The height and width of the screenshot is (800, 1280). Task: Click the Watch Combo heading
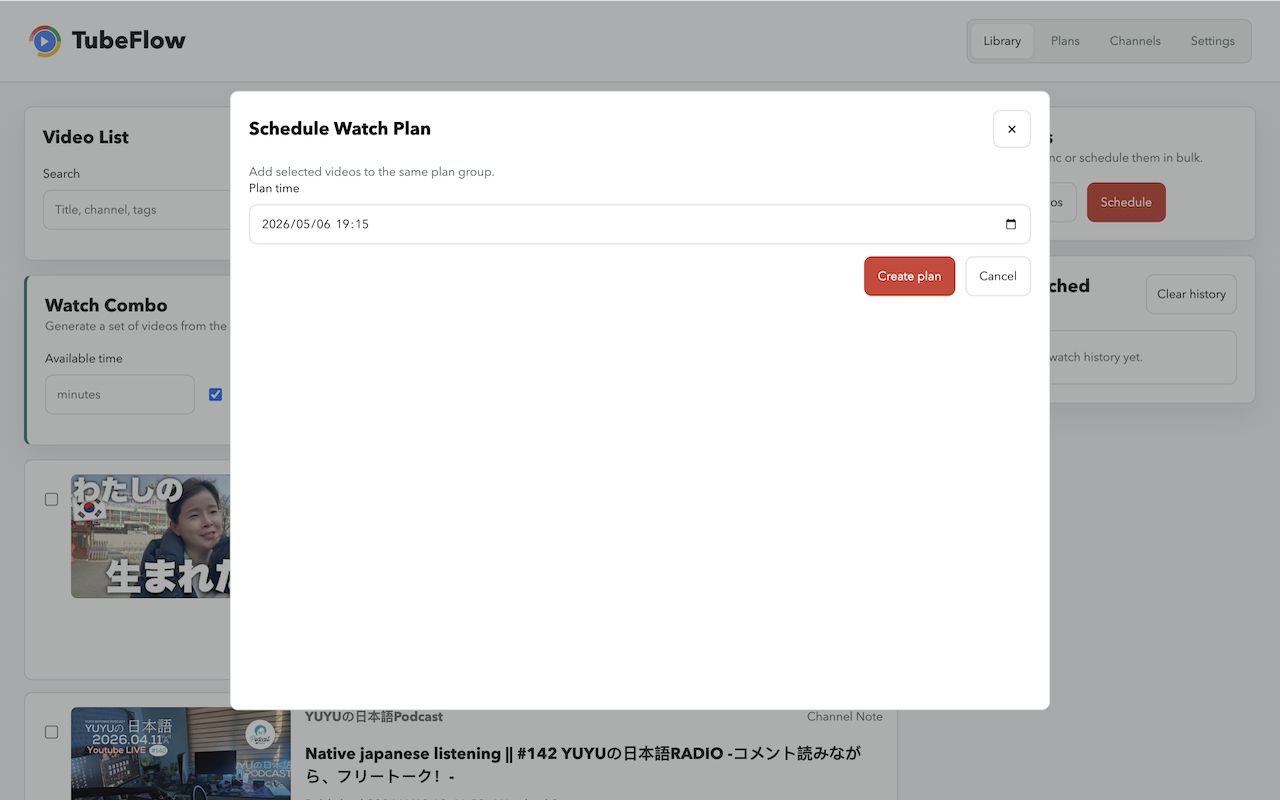point(106,305)
